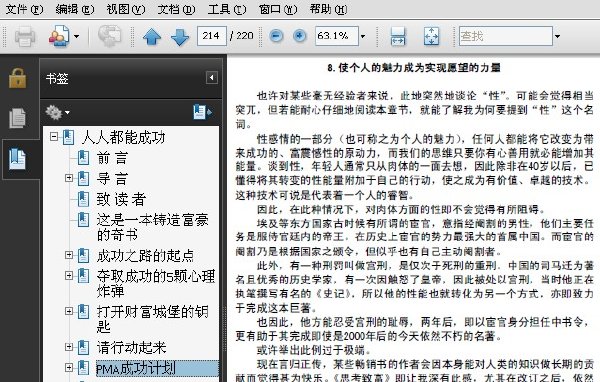600x382 pixels.
Task: Expand the 打开财富城堡的钥匙 node
Action: 69,311
